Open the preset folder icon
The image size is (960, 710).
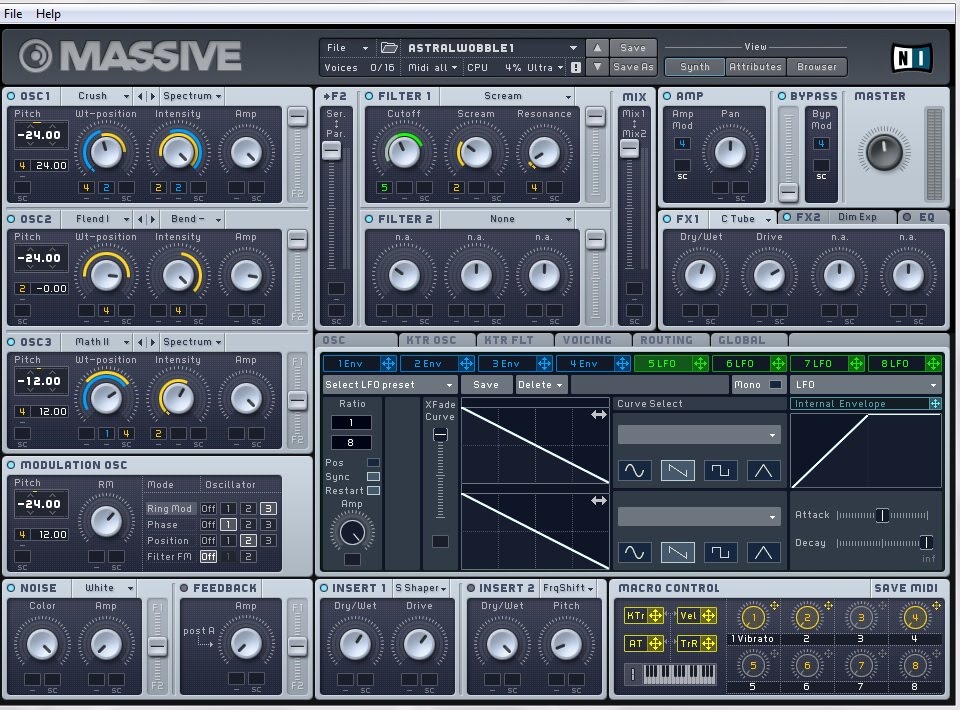coord(389,47)
